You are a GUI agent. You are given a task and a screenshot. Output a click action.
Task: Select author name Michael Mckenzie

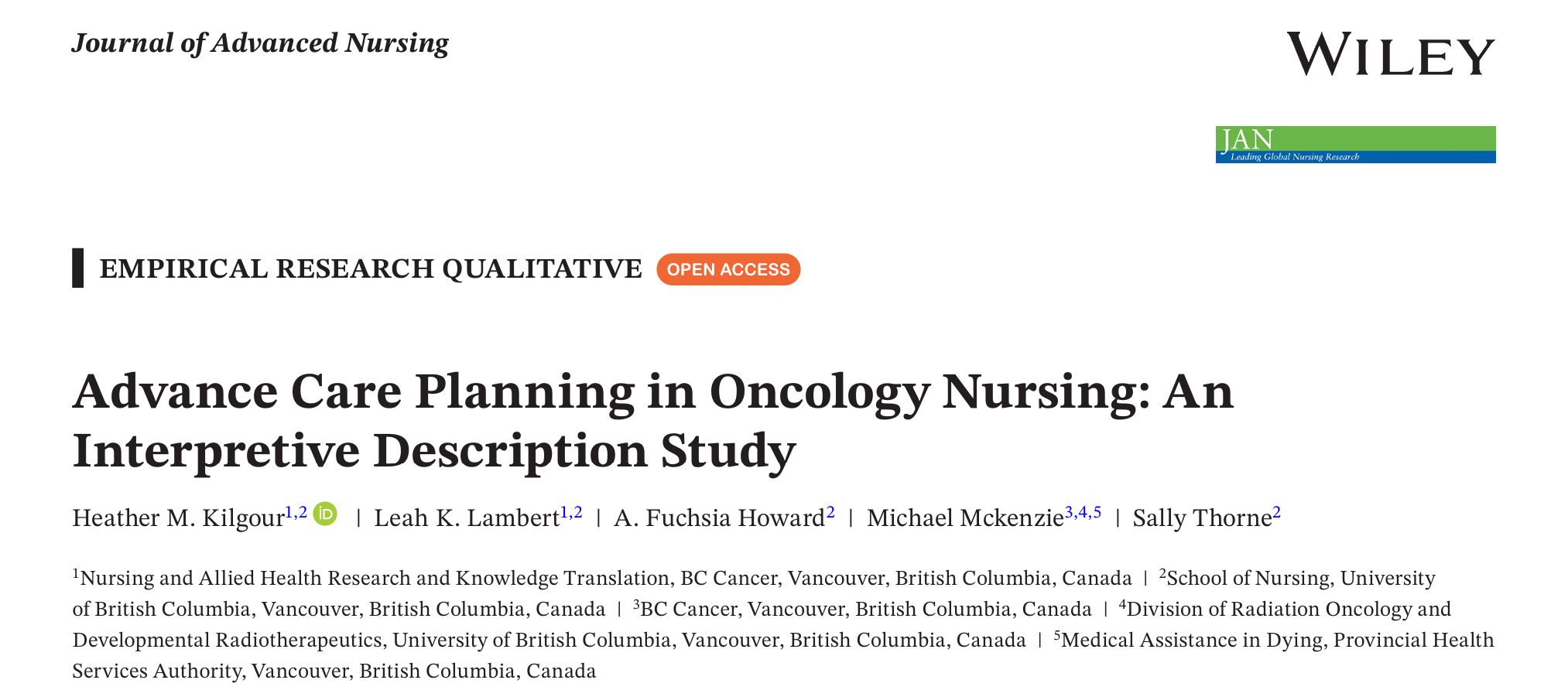(965, 518)
